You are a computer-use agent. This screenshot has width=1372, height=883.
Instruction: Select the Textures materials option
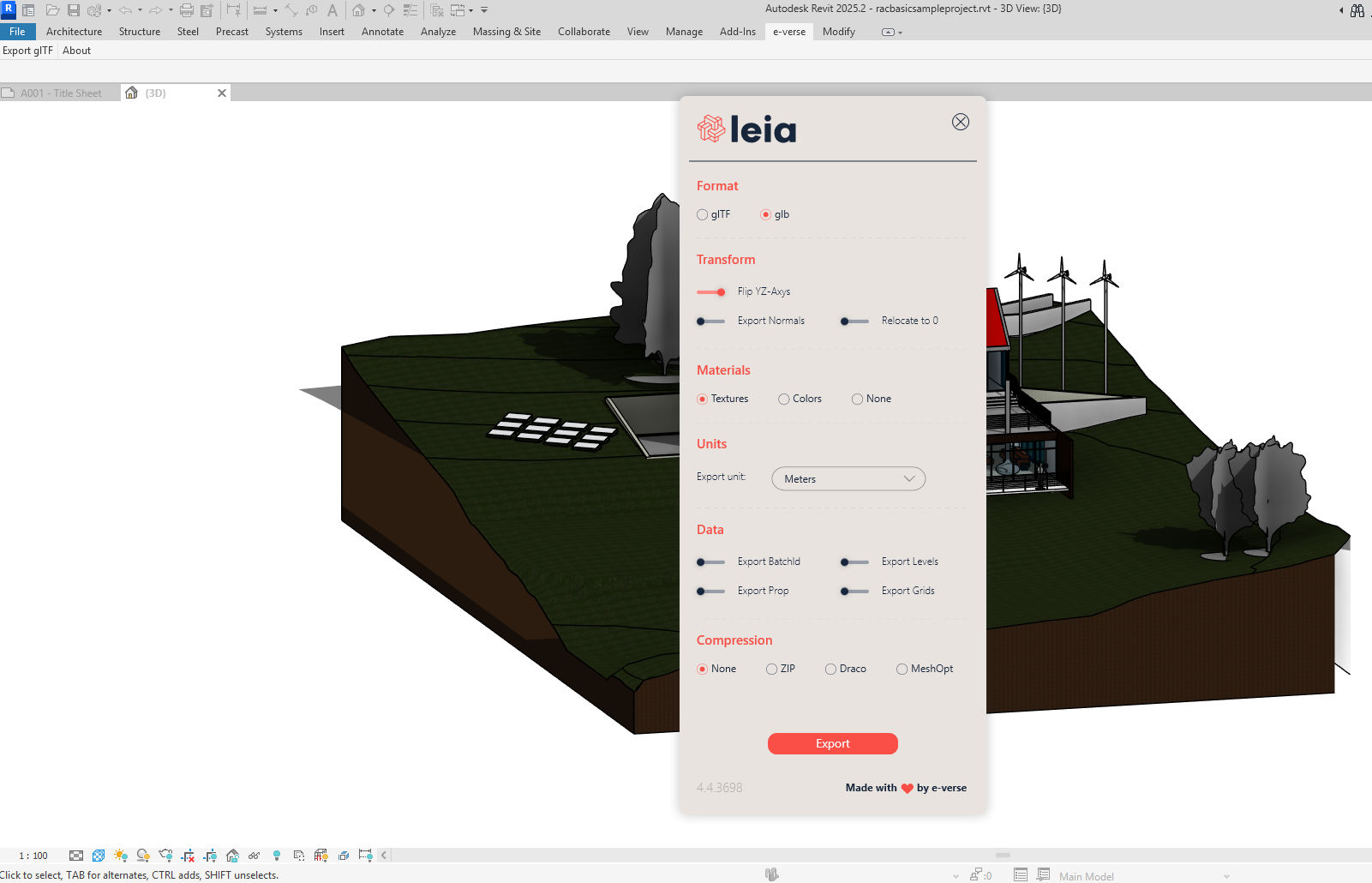[x=702, y=399]
